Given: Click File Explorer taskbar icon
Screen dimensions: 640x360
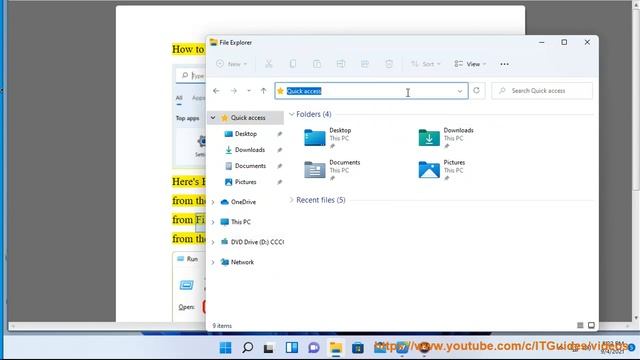Looking at the screenshot, I should 336,348.
